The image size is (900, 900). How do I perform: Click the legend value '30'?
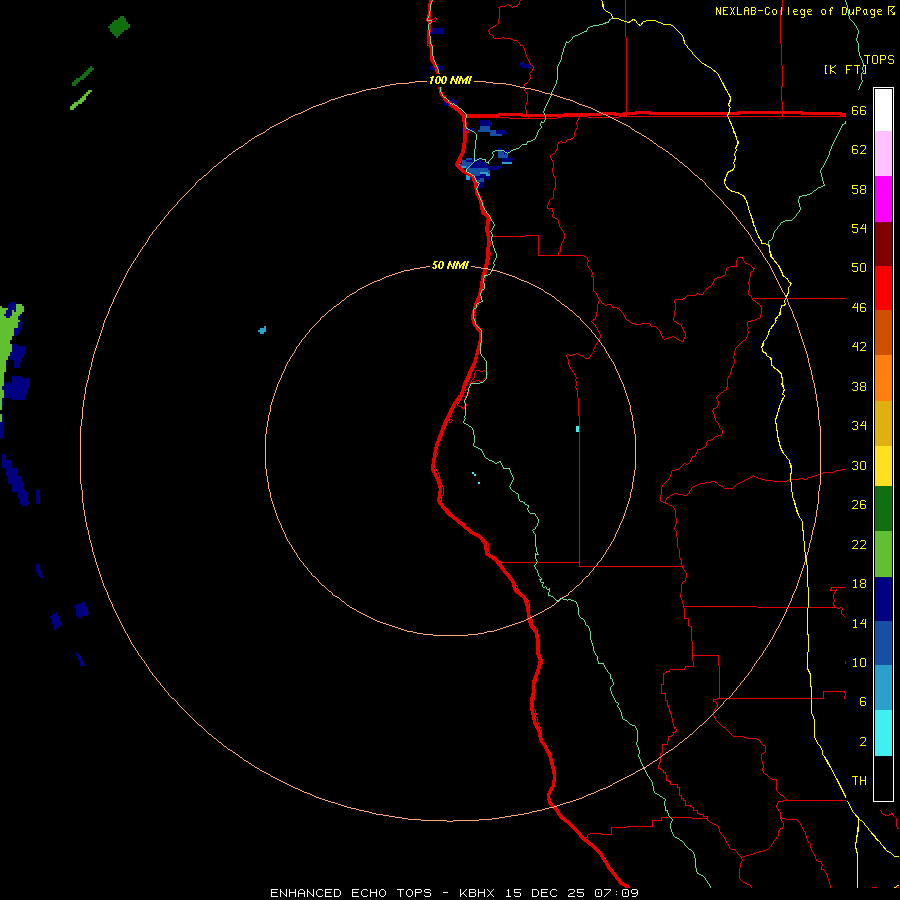point(859,465)
